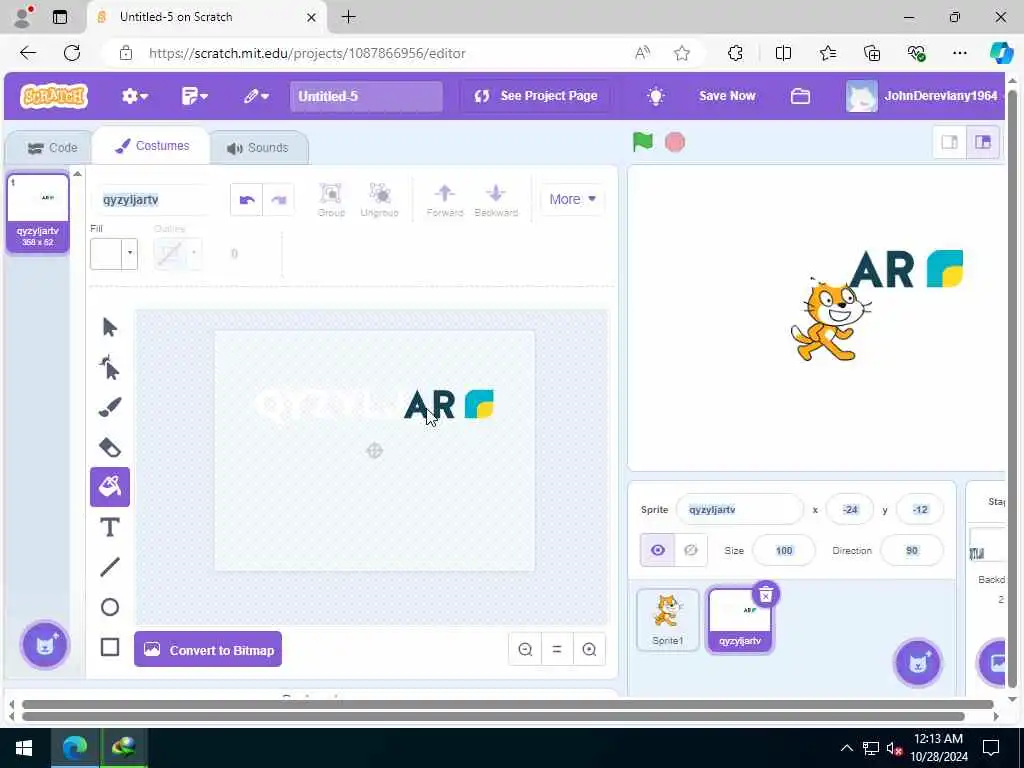Viewport: 1024px width, 768px height.
Task: Delete the qyzyljartv sprite with trash icon
Action: click(766, 595)
